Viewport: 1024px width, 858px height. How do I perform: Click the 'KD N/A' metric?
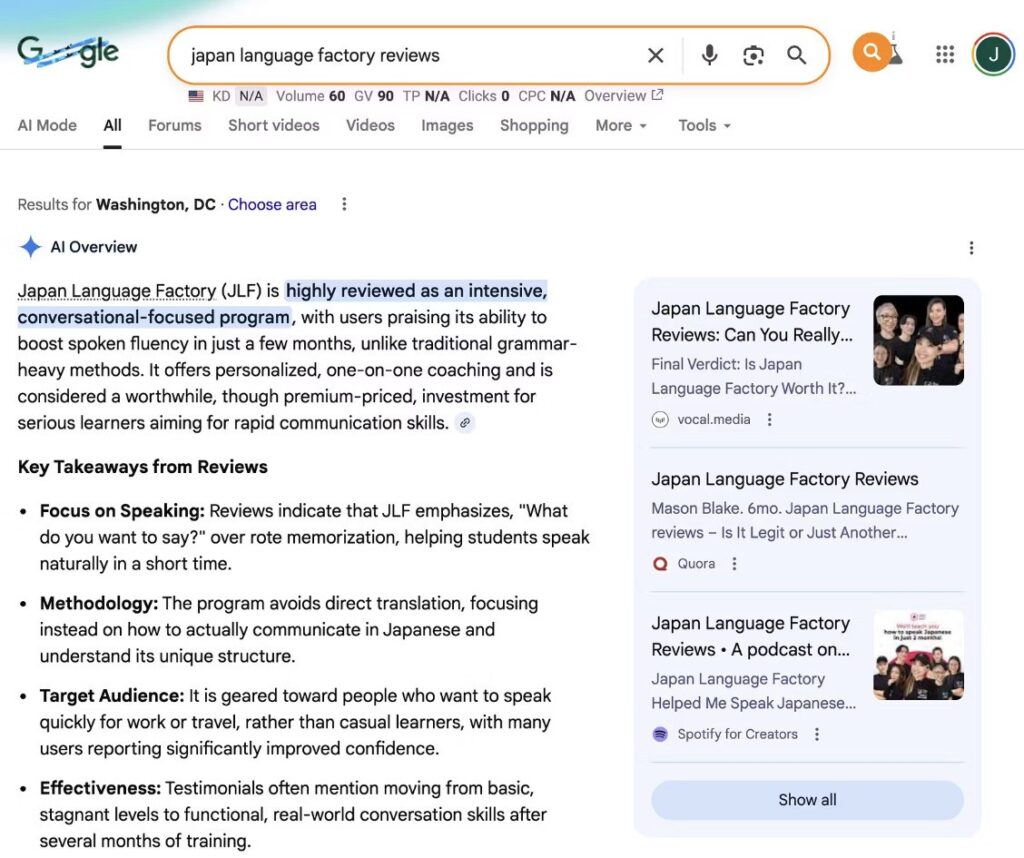click(239, 96)
